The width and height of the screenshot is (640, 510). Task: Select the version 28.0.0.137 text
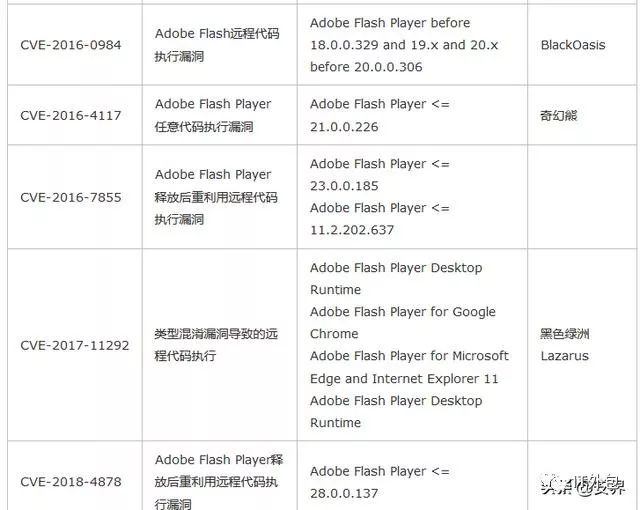[344, 493]
